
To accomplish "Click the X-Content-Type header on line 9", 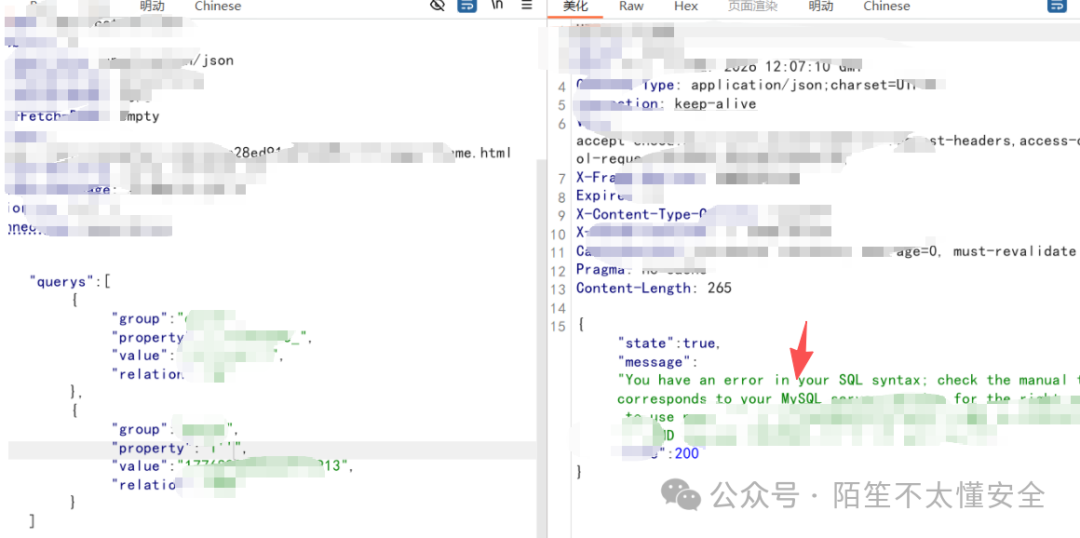I will pyautogui.click(x=643, y=214).
